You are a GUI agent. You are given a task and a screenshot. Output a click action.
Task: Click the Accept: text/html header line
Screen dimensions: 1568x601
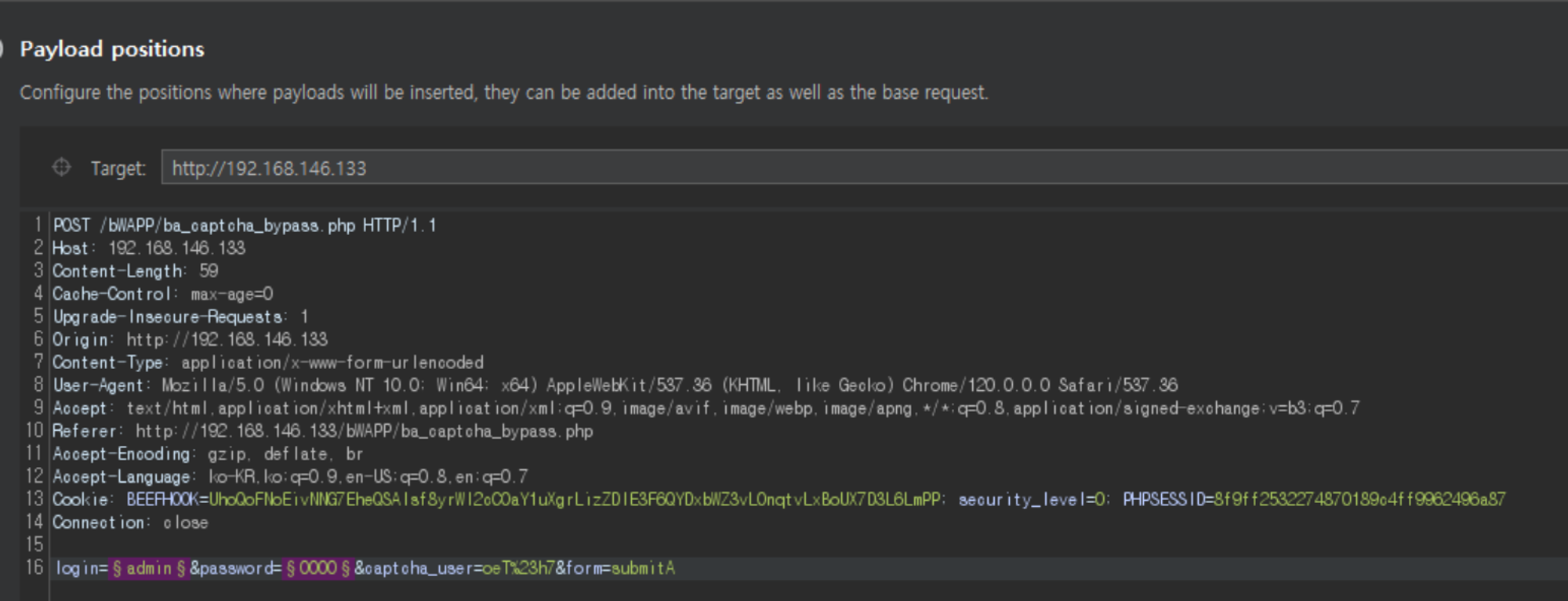[x=706, y=408]
